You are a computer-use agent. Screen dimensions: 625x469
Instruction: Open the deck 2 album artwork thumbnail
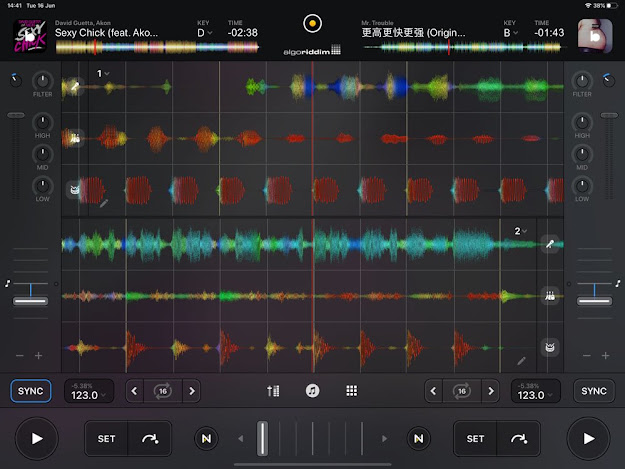(x=595, y=36)
